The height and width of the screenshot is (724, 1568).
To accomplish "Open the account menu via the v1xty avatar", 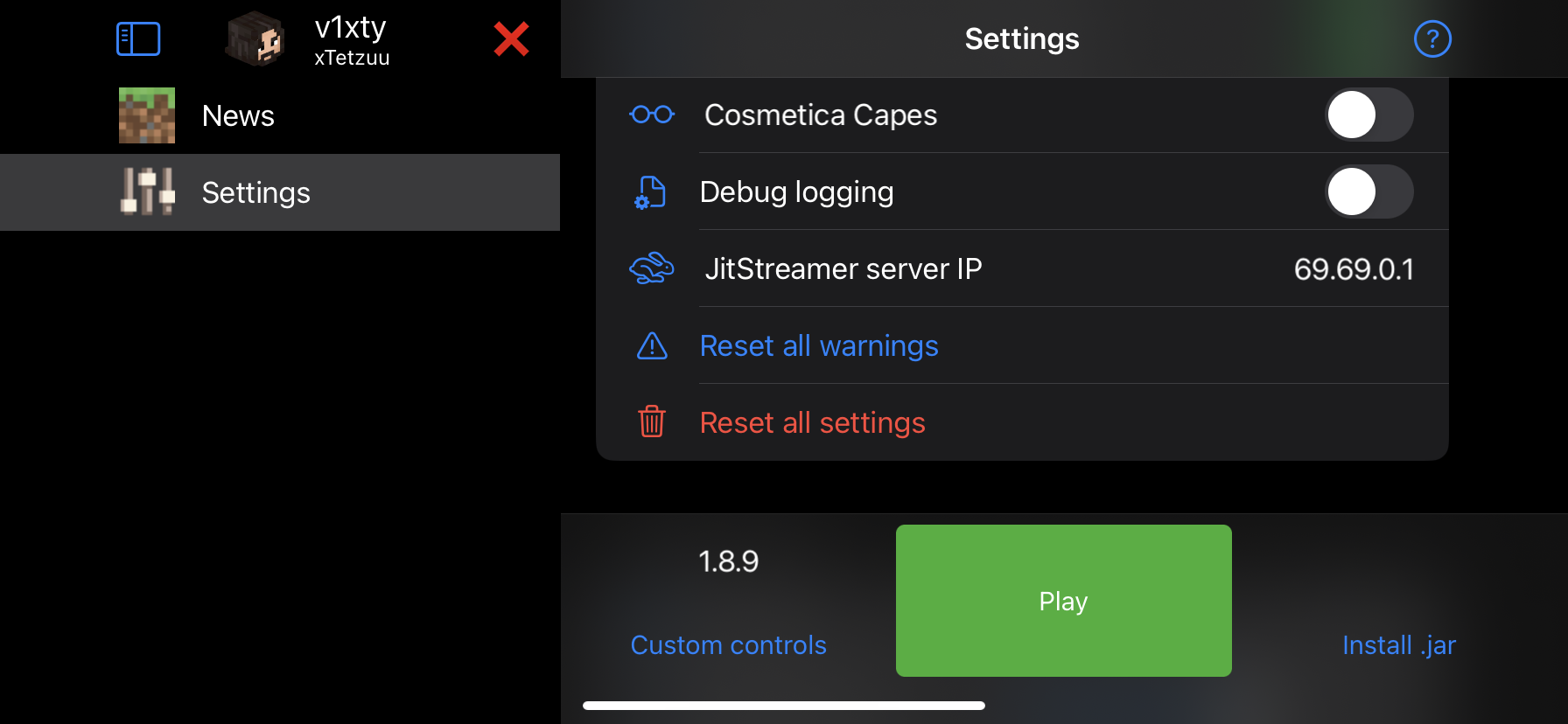I will pyautogui.click(x=255, y=38).
